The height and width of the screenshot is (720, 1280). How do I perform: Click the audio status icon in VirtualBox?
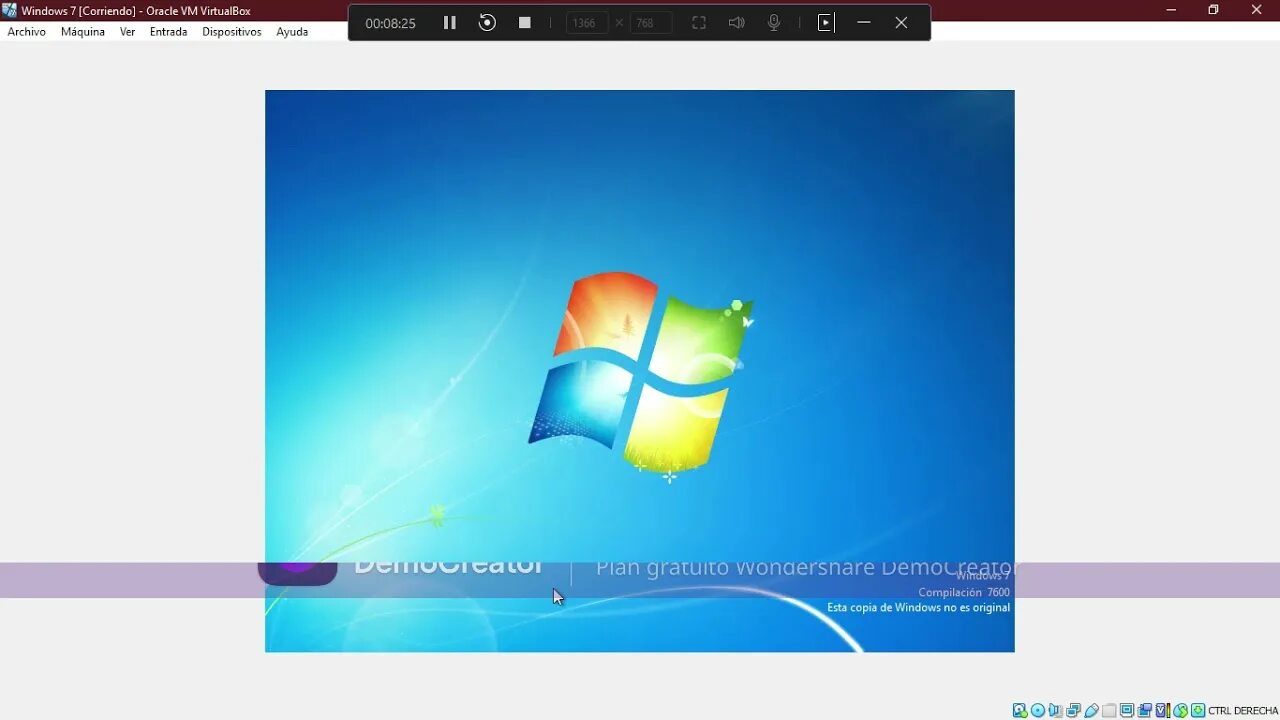pos(1055,710)
